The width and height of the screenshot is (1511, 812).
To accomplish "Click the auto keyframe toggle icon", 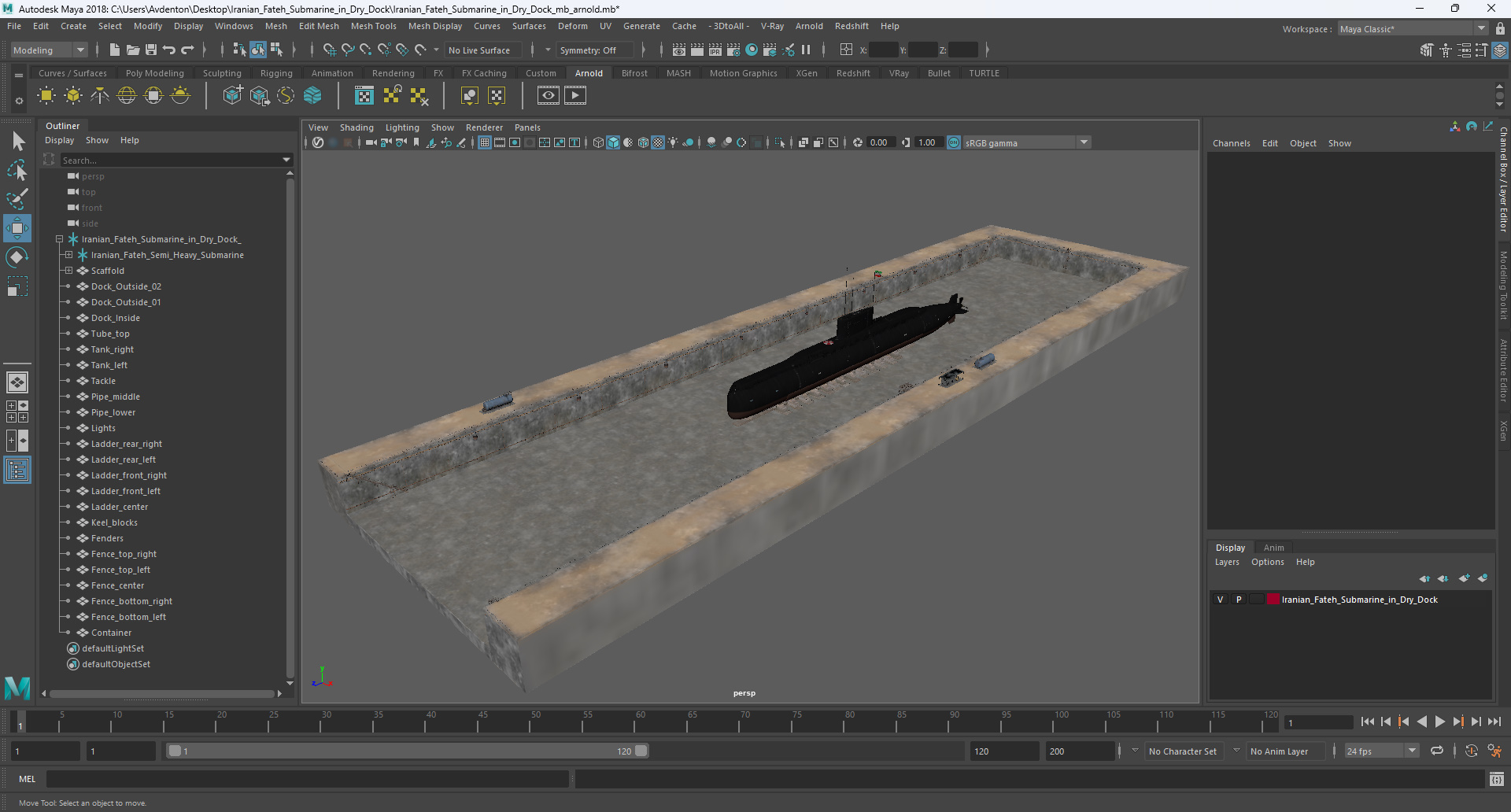I will pyautogui.click(x=1472, y=751).
